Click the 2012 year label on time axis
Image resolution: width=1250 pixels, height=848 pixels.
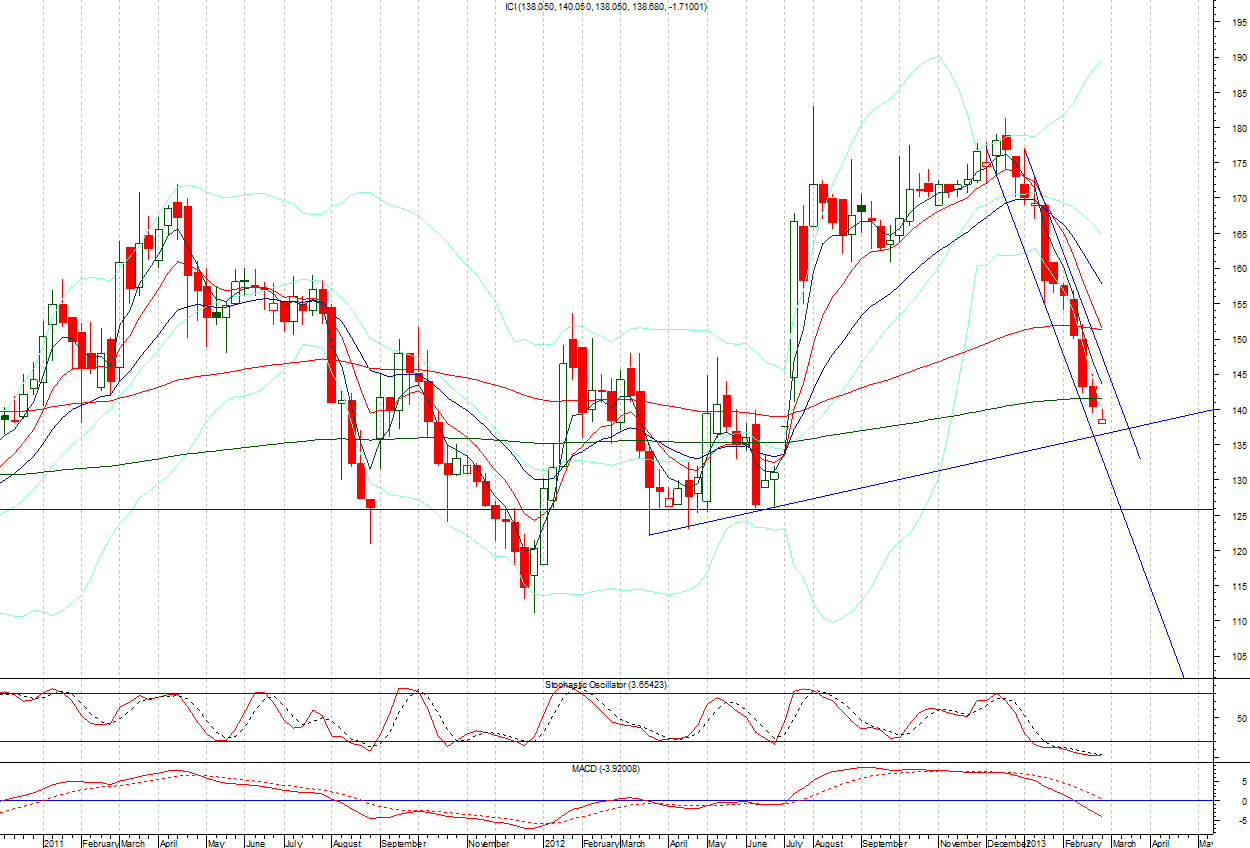[554, 842]
